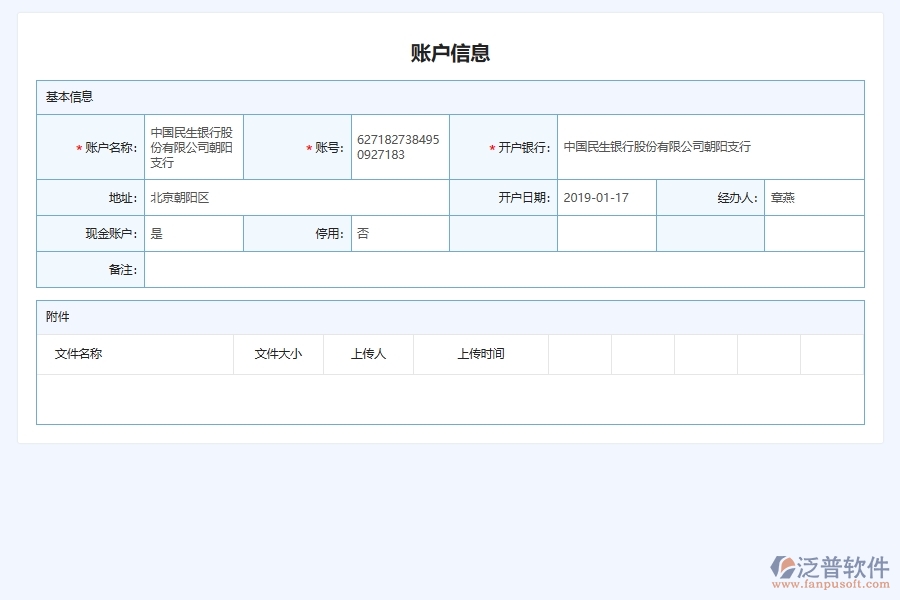The image size is (900, 600).
Task: Click the required asterisk beside 账户名称
Action: pos(76,146)
